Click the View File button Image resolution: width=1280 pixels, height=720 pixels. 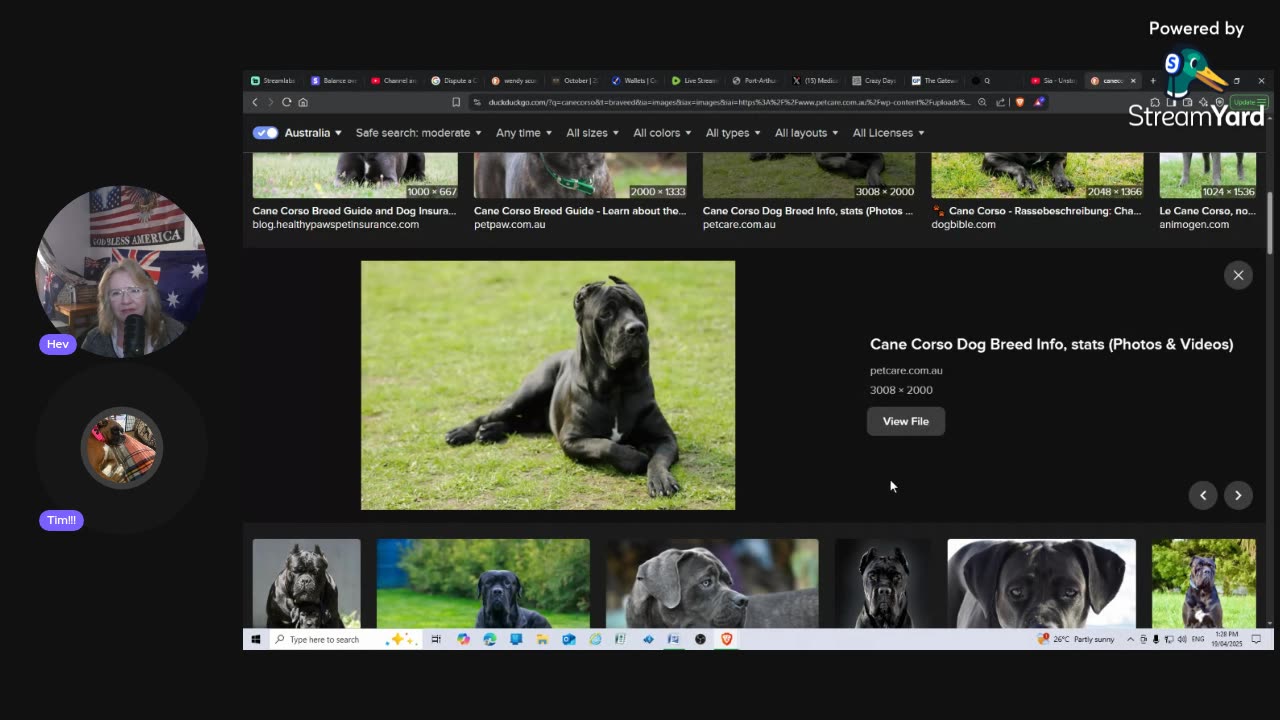(906, 421)
